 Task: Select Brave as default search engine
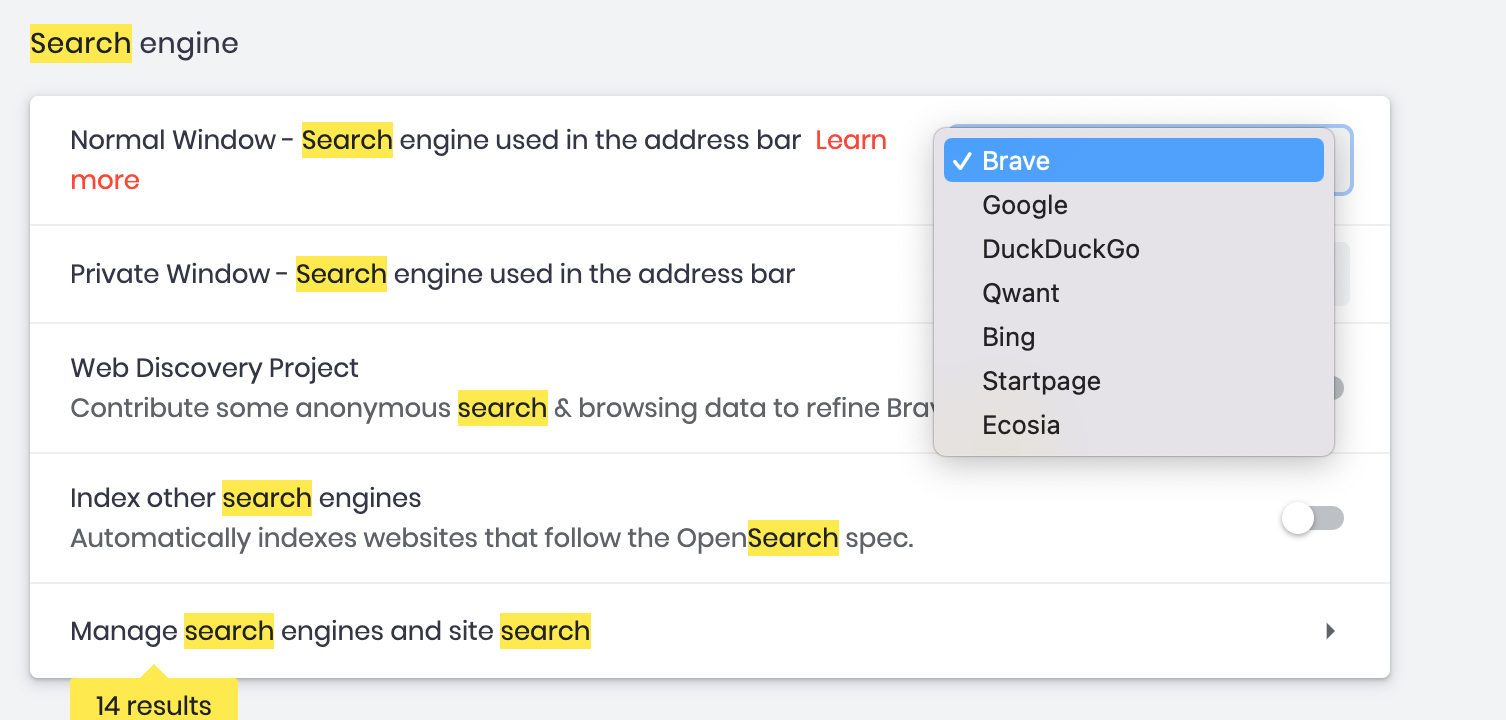[x=1016, y=160]
